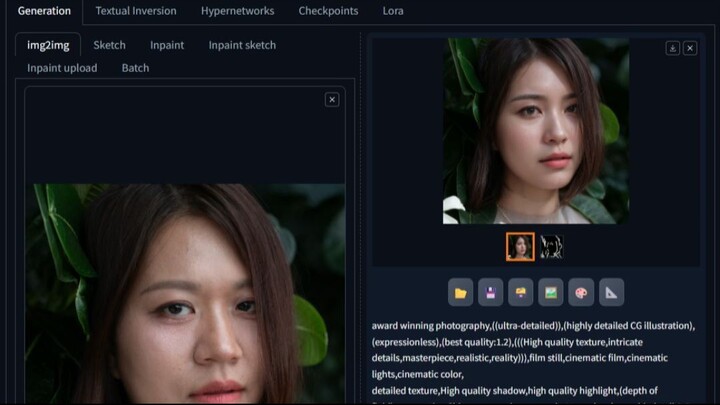
Task: Open the Hypernetworks tab
Action: coord(237,11)
